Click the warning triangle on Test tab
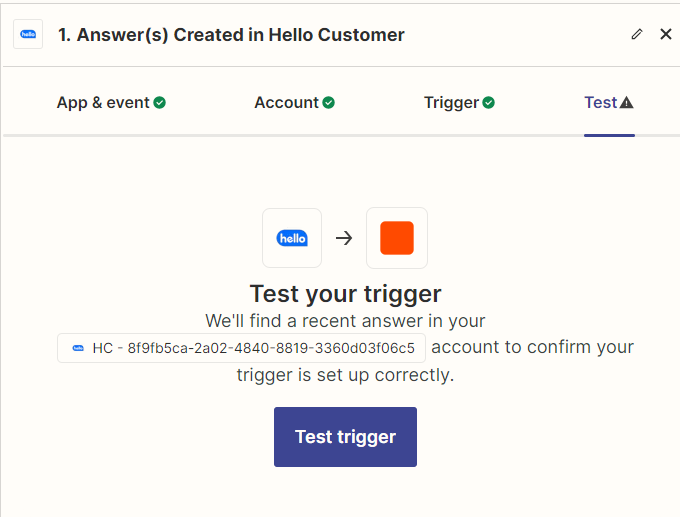The height and width of the screenshot is (517, 680). tap(627, 102)
